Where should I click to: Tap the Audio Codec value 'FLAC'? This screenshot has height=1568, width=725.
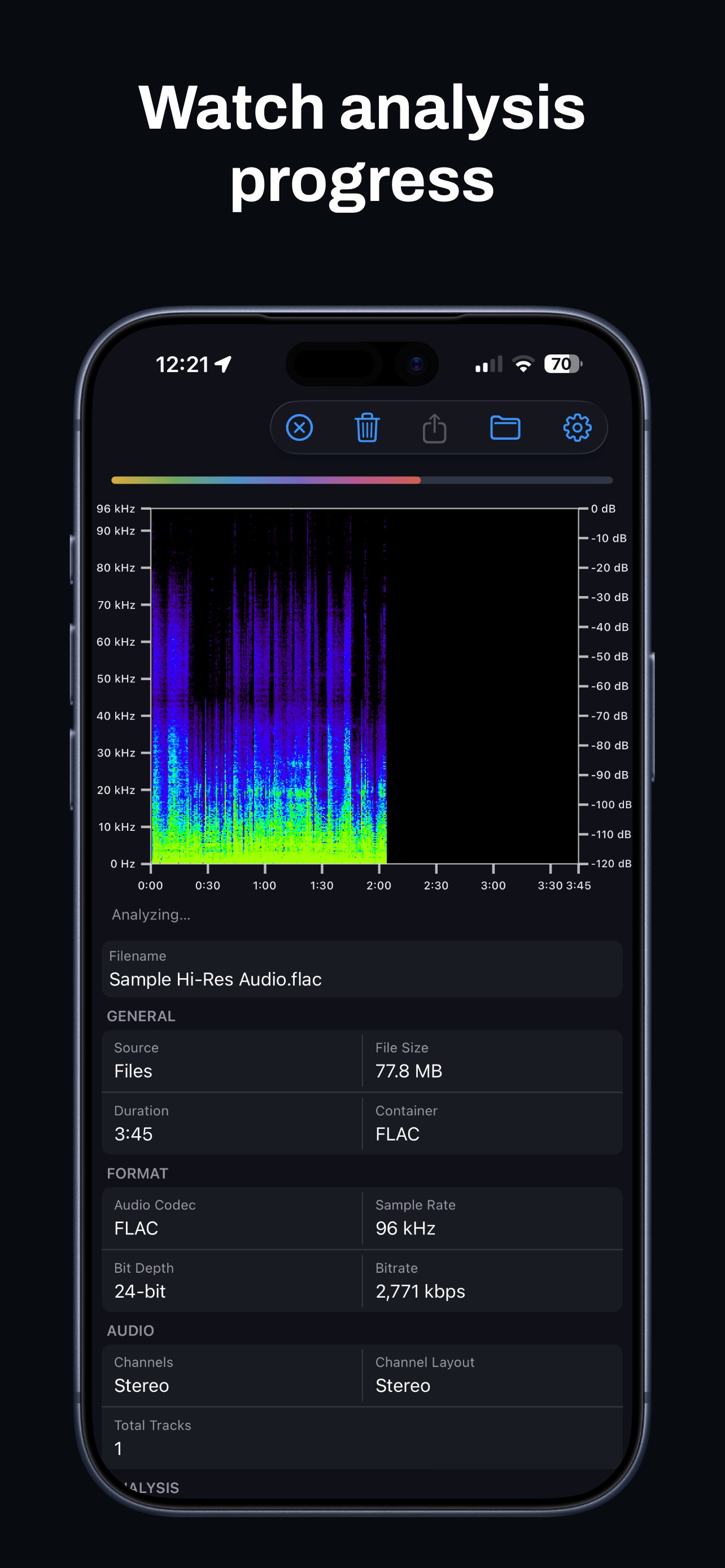136,1228
